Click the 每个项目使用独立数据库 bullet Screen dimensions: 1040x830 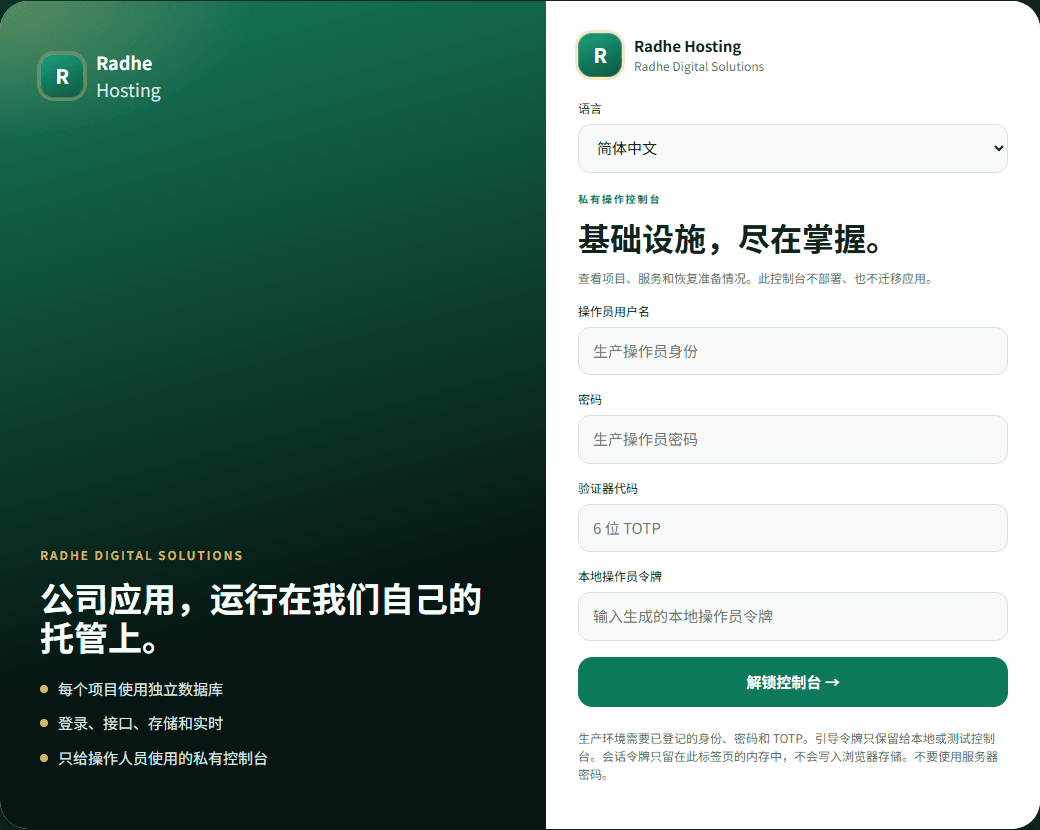click(140, 689)
